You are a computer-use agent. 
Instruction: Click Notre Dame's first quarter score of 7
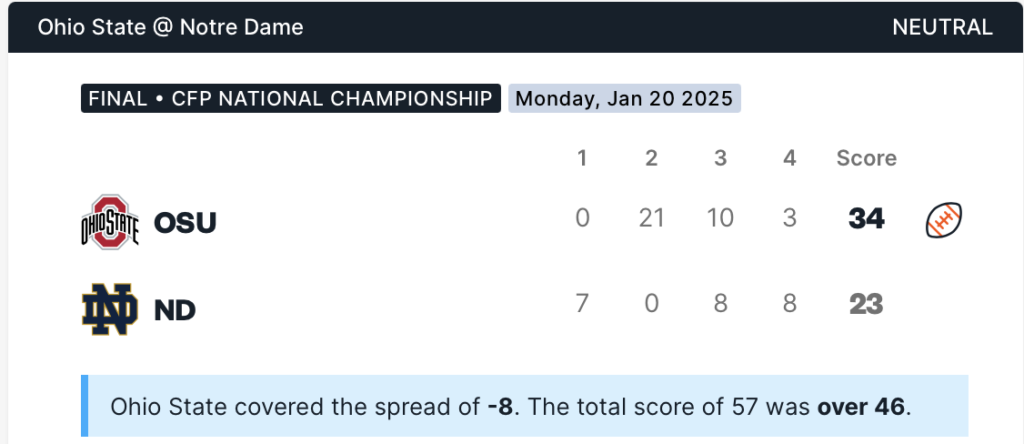click(583, 304)
